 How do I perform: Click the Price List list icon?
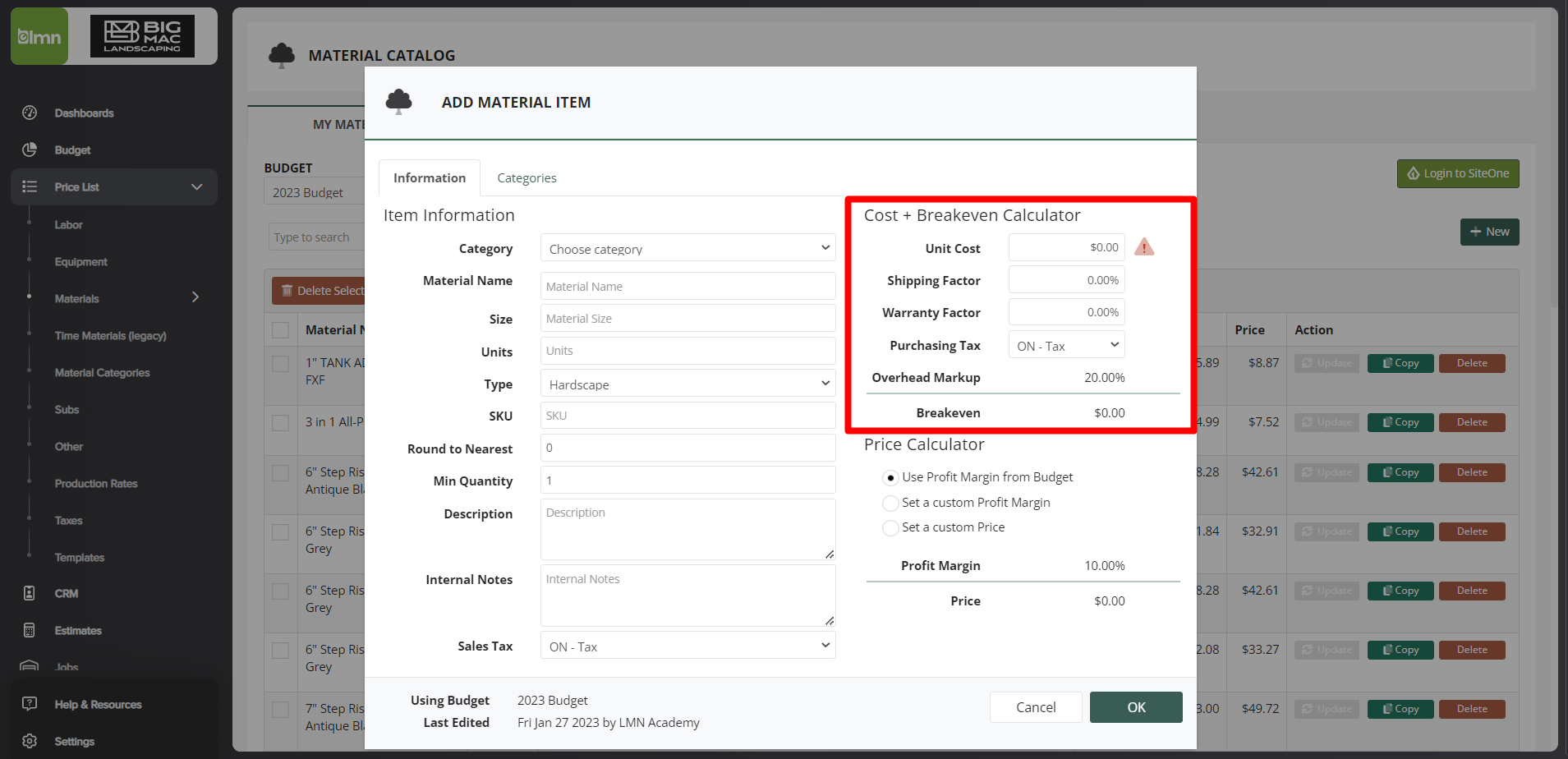[x=30, y=186]
